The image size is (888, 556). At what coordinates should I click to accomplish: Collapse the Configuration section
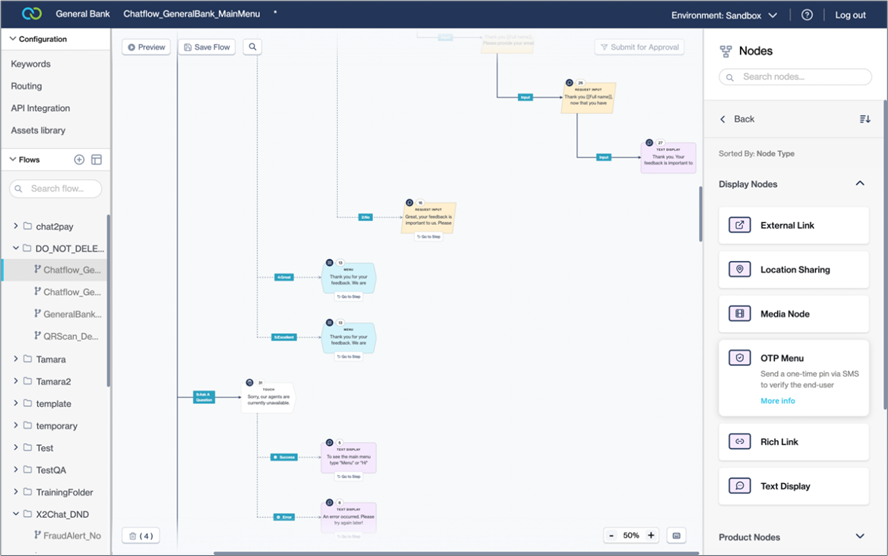coord(12,39)
